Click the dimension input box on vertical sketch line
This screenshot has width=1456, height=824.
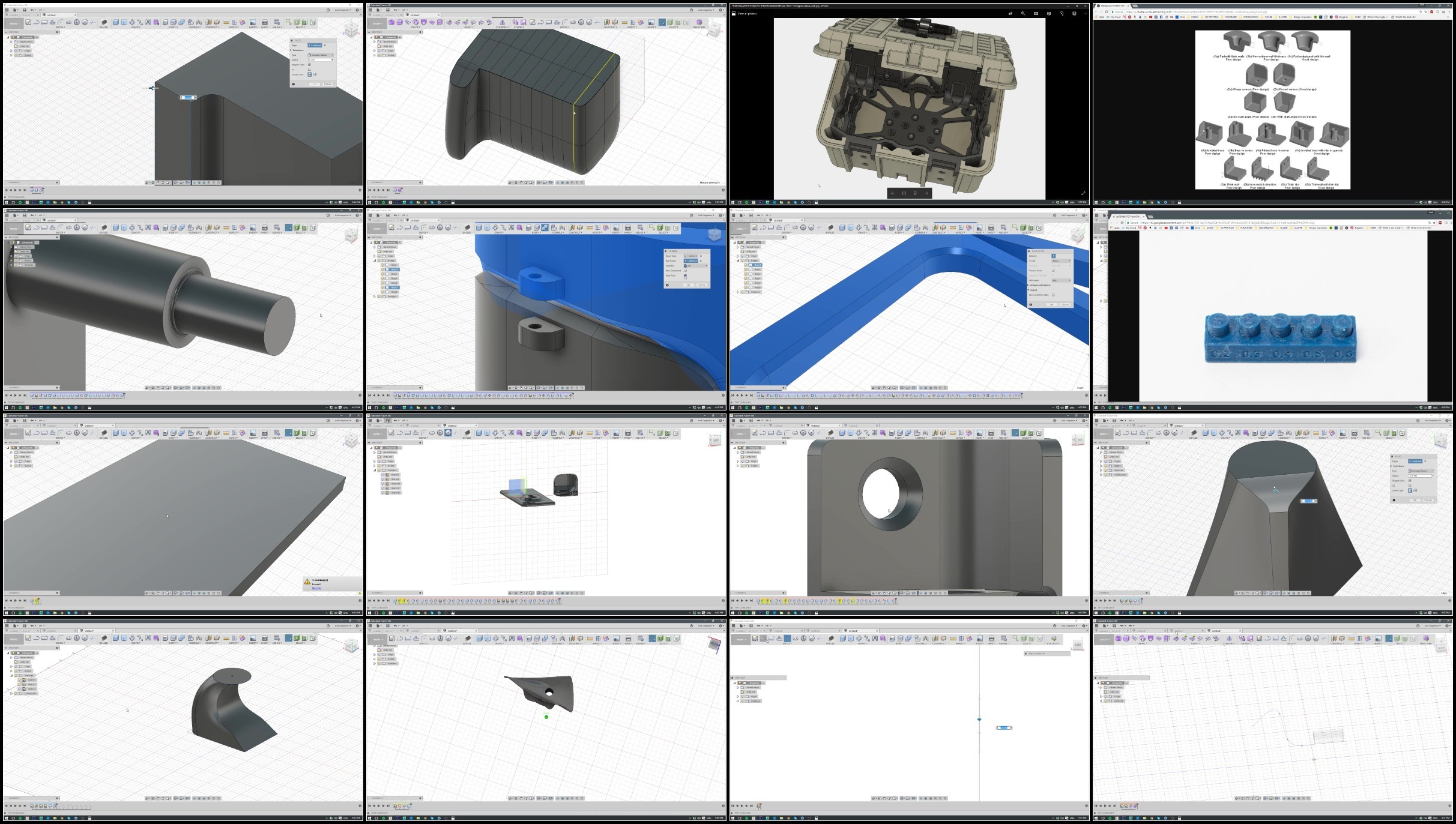(1003, 728)
